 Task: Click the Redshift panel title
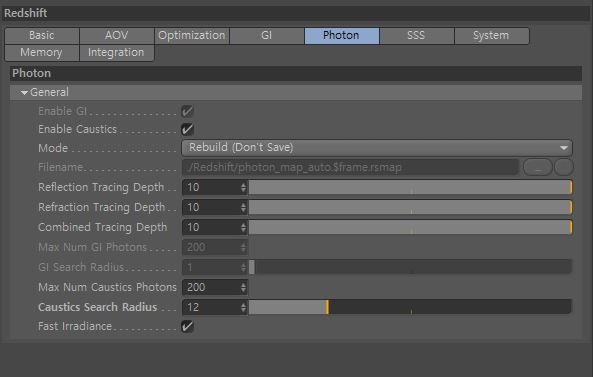[26, 13]
